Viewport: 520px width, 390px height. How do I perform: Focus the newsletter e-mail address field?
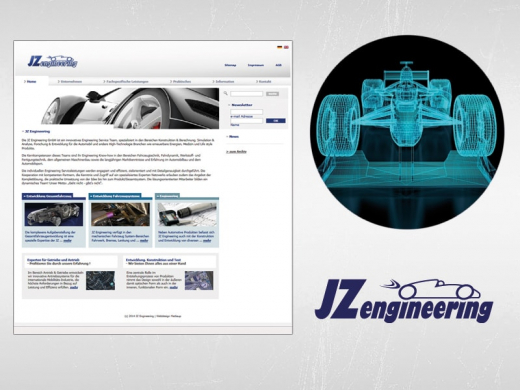tap(246, 112)
